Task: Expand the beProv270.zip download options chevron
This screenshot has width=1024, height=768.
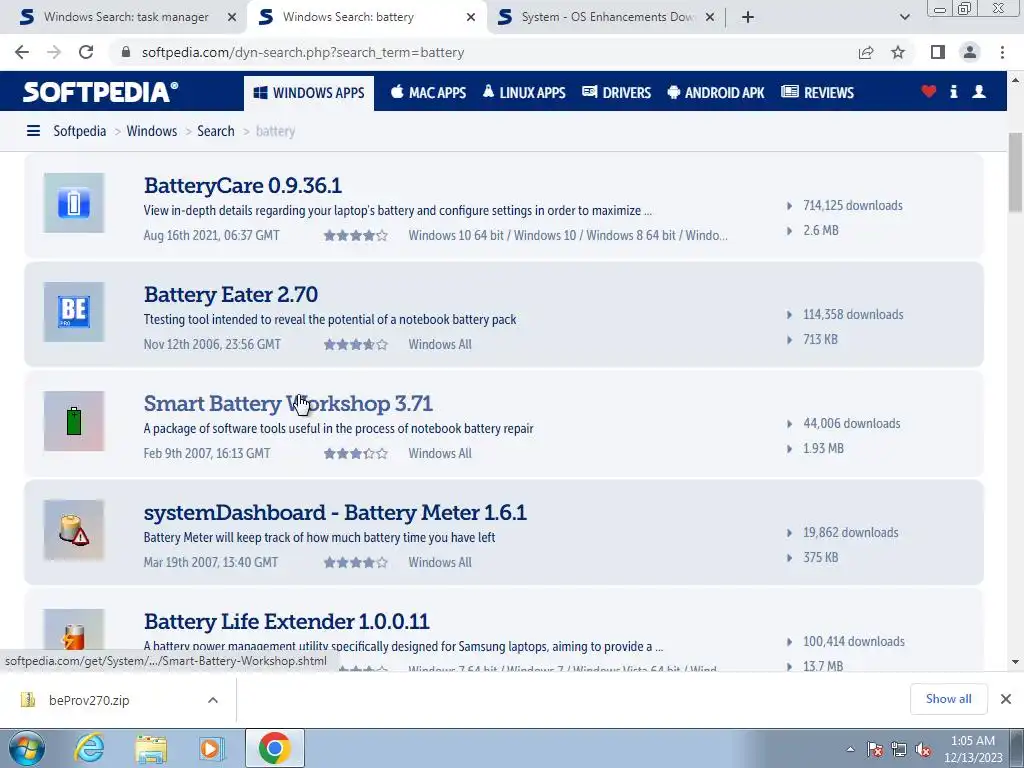Action: 213,700
